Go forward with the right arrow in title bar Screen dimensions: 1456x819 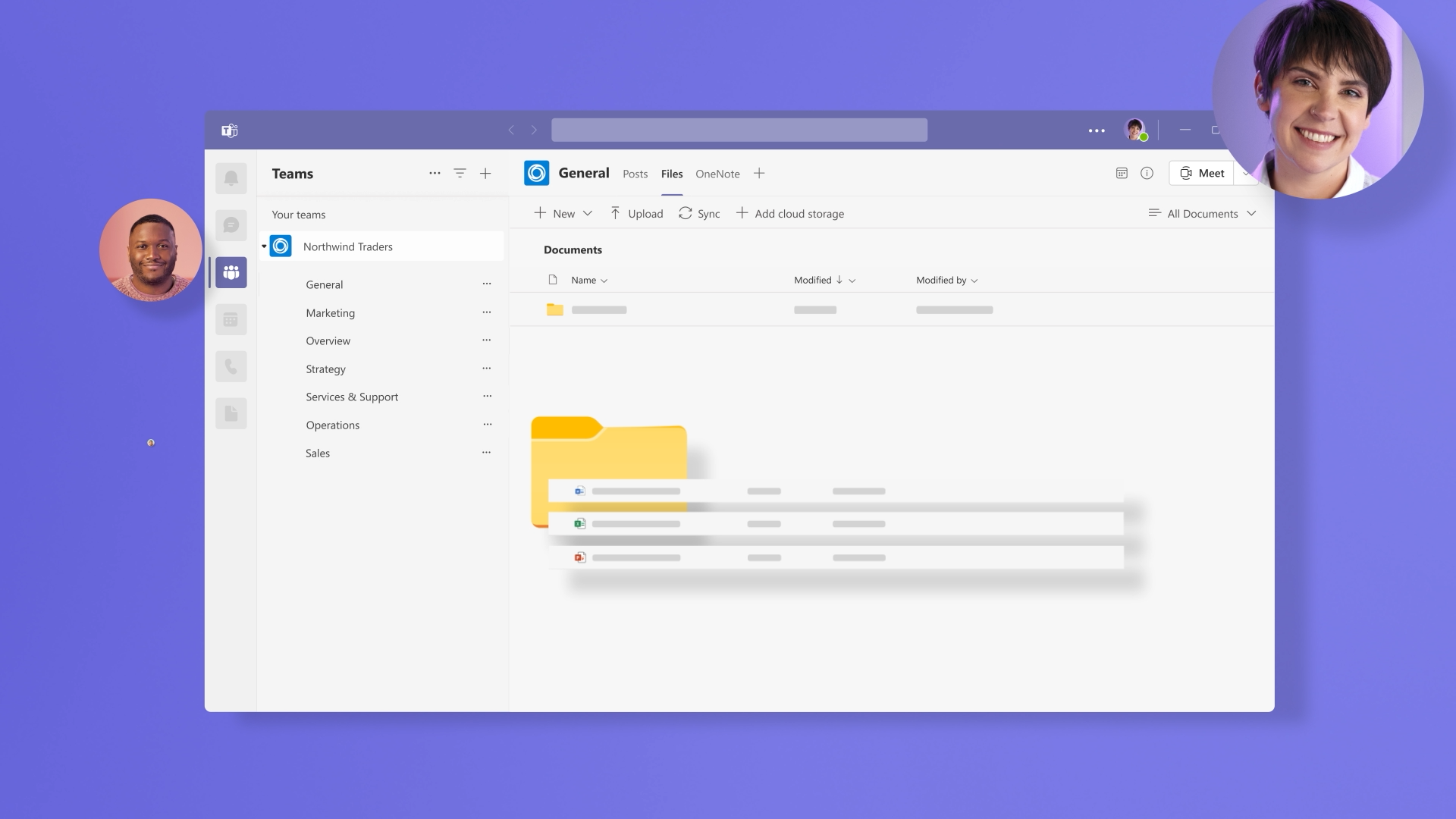[534, 130]
